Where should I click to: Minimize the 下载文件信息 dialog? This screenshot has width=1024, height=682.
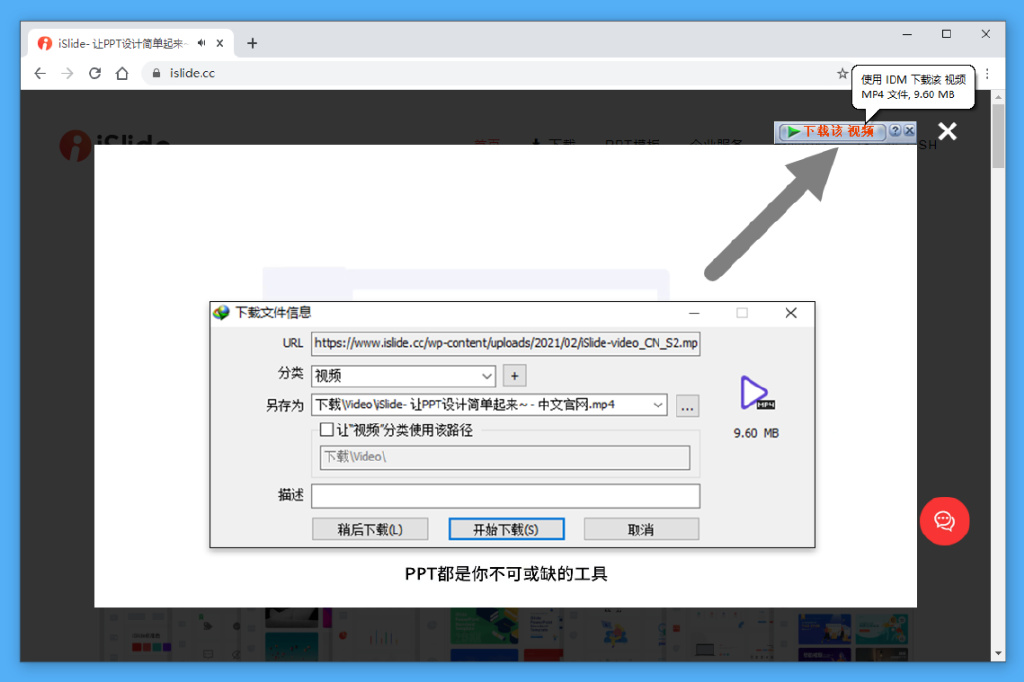[x=694, y=313]
